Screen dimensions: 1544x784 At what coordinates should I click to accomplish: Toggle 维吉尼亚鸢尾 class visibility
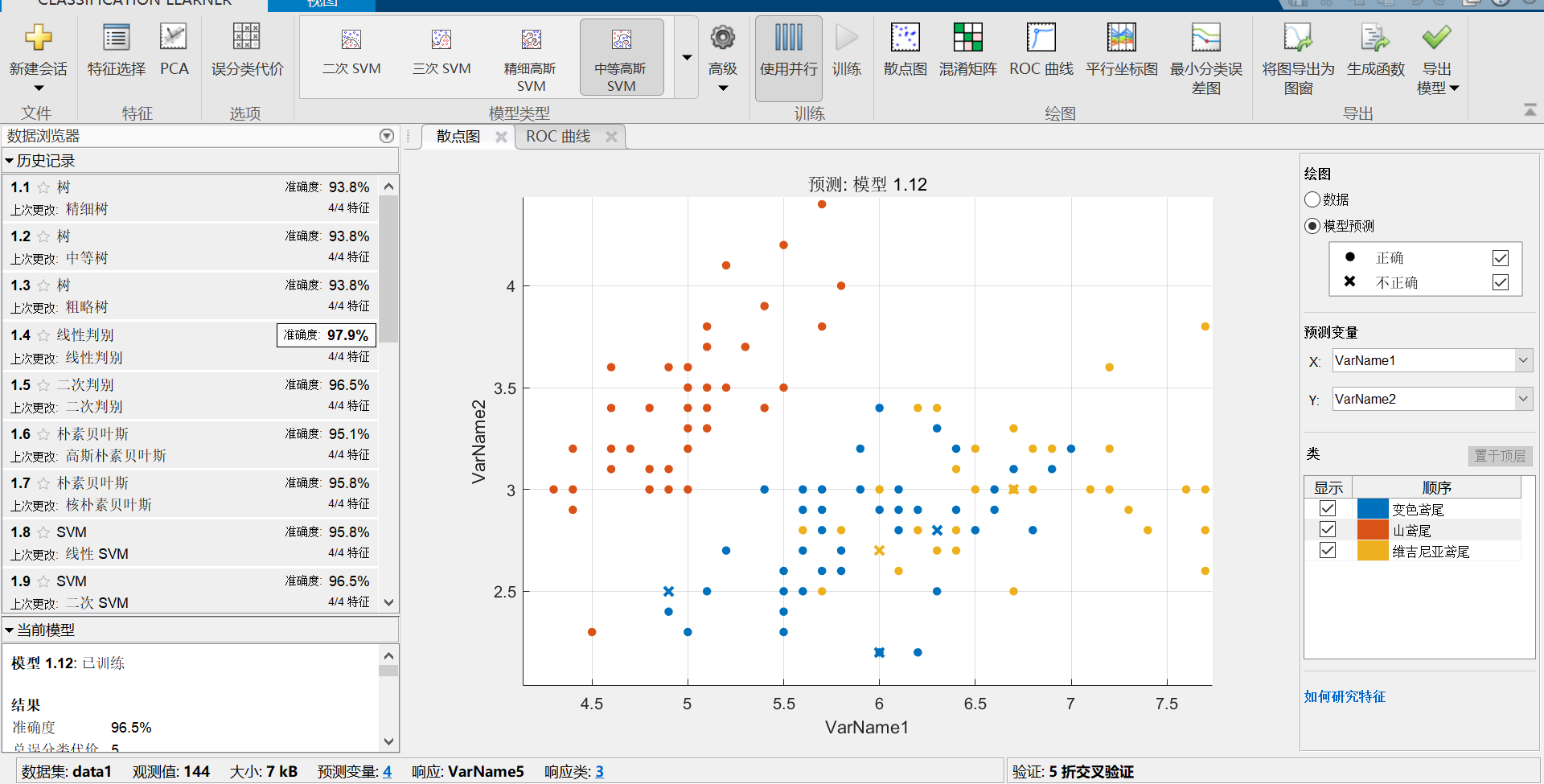pos(1328,550)
